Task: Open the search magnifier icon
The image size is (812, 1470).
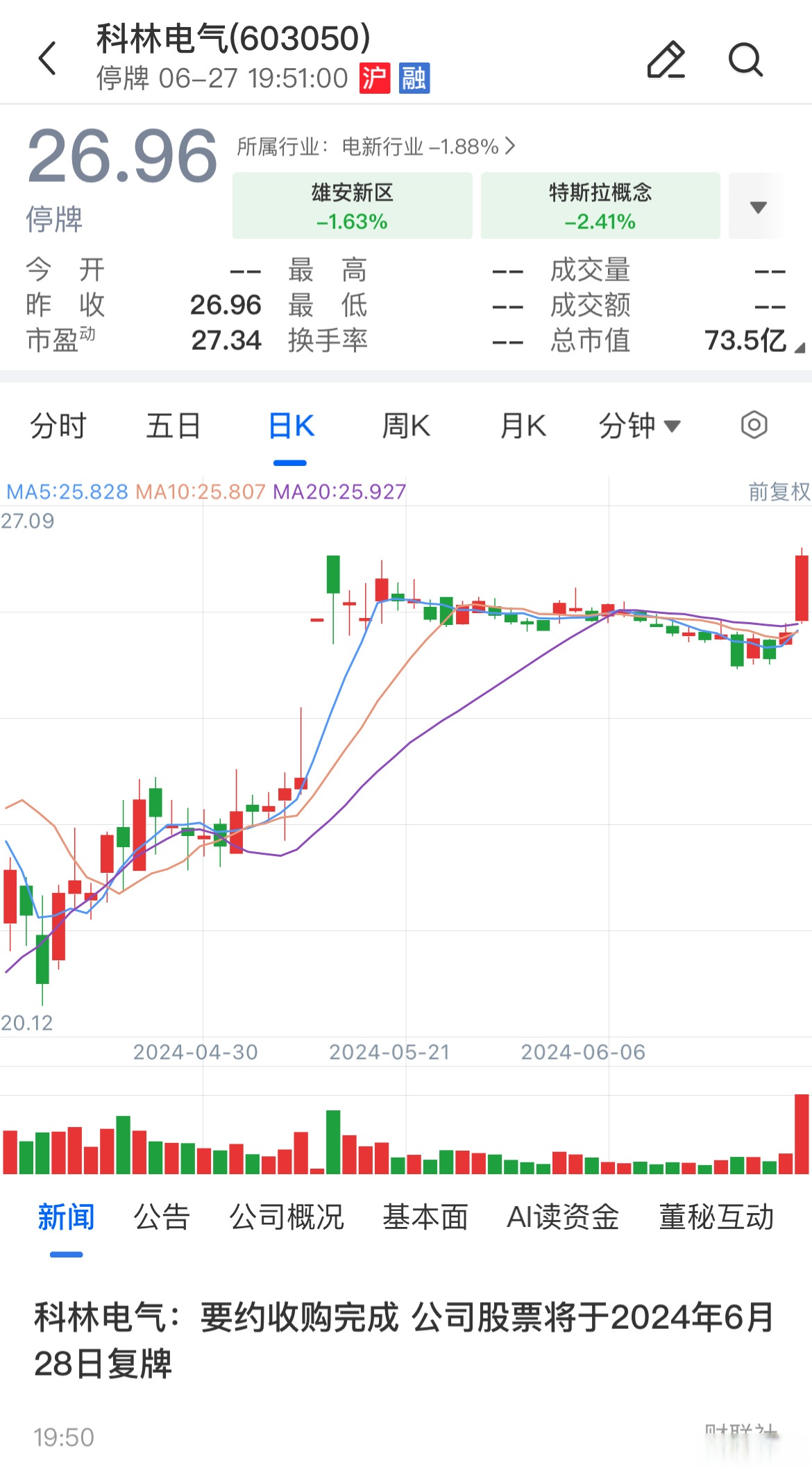Action: 745,60
